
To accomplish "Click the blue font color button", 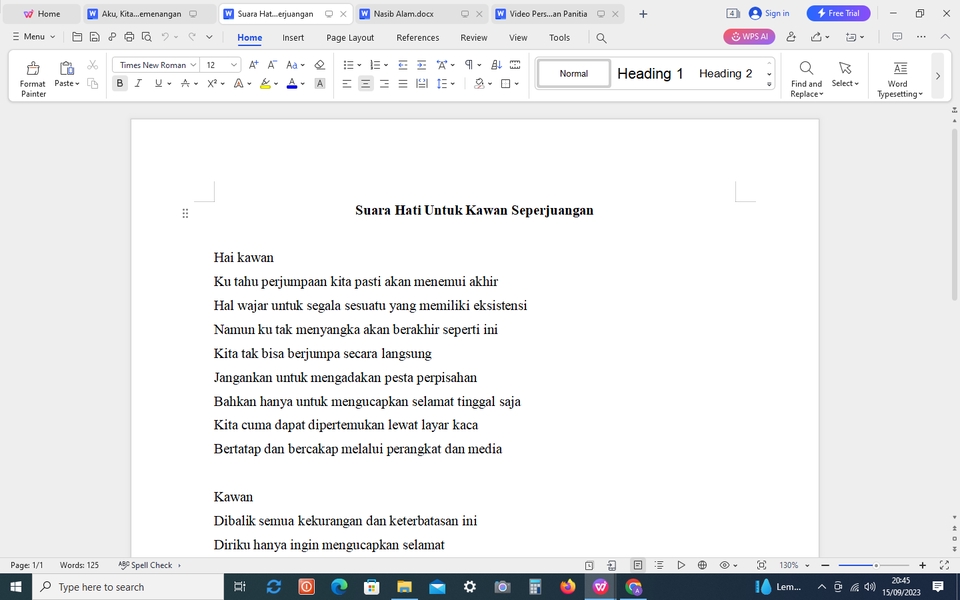I will [292, 83].
